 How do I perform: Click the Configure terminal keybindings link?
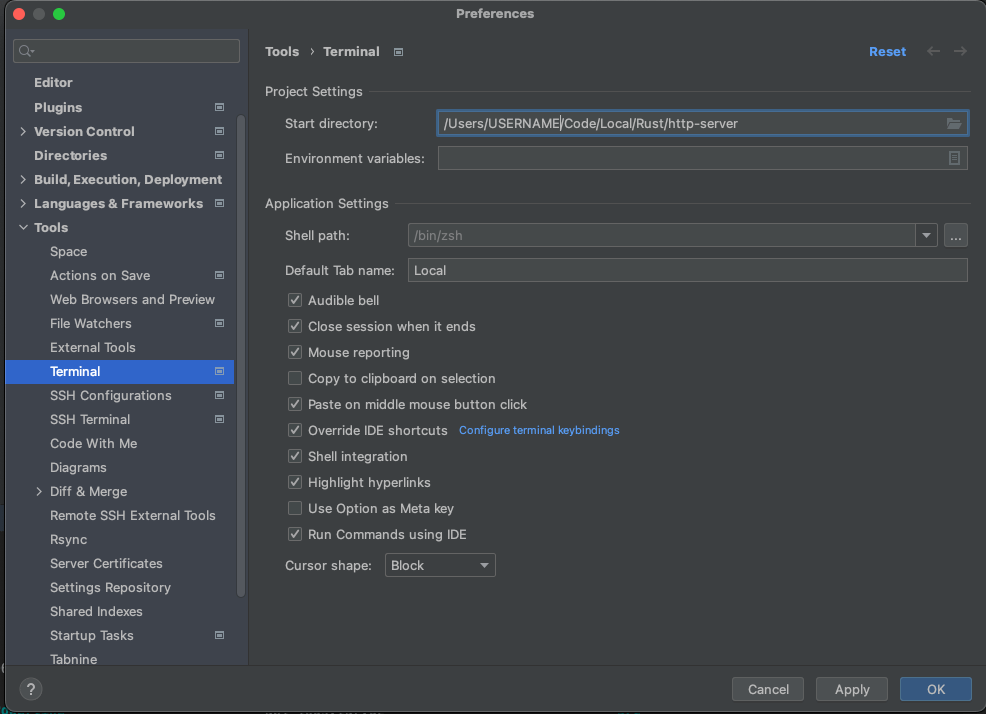click(x=539, y=430)
